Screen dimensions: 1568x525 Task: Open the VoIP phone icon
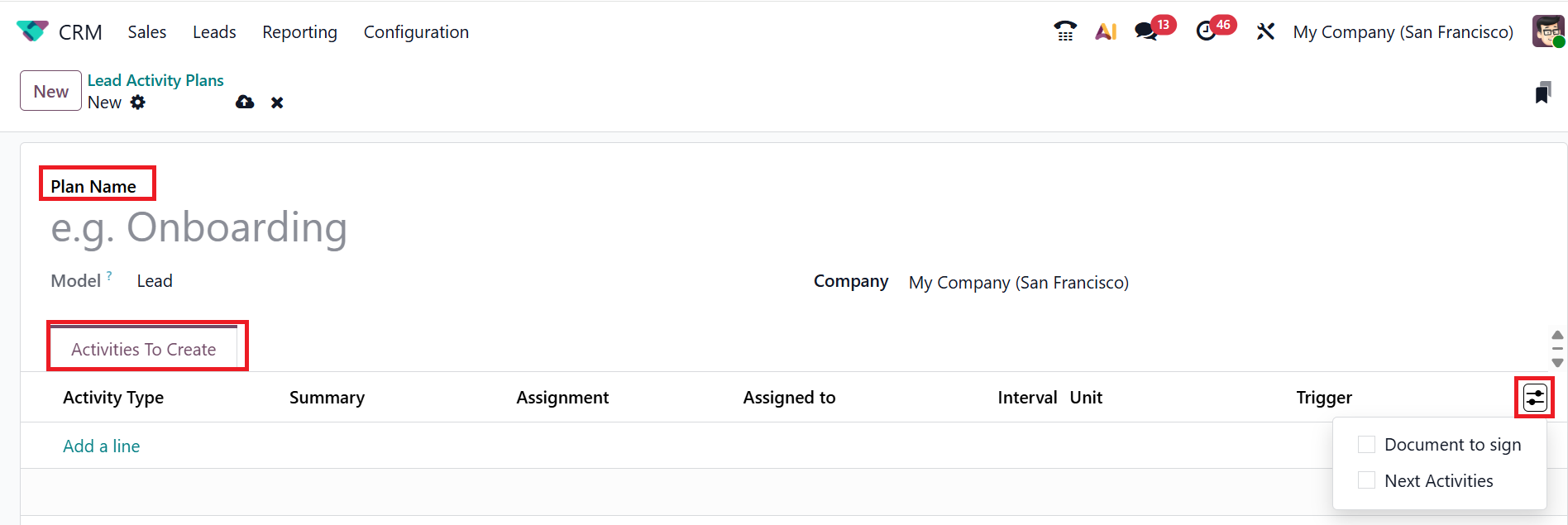pyautogui.click(x=1065, y=31)
